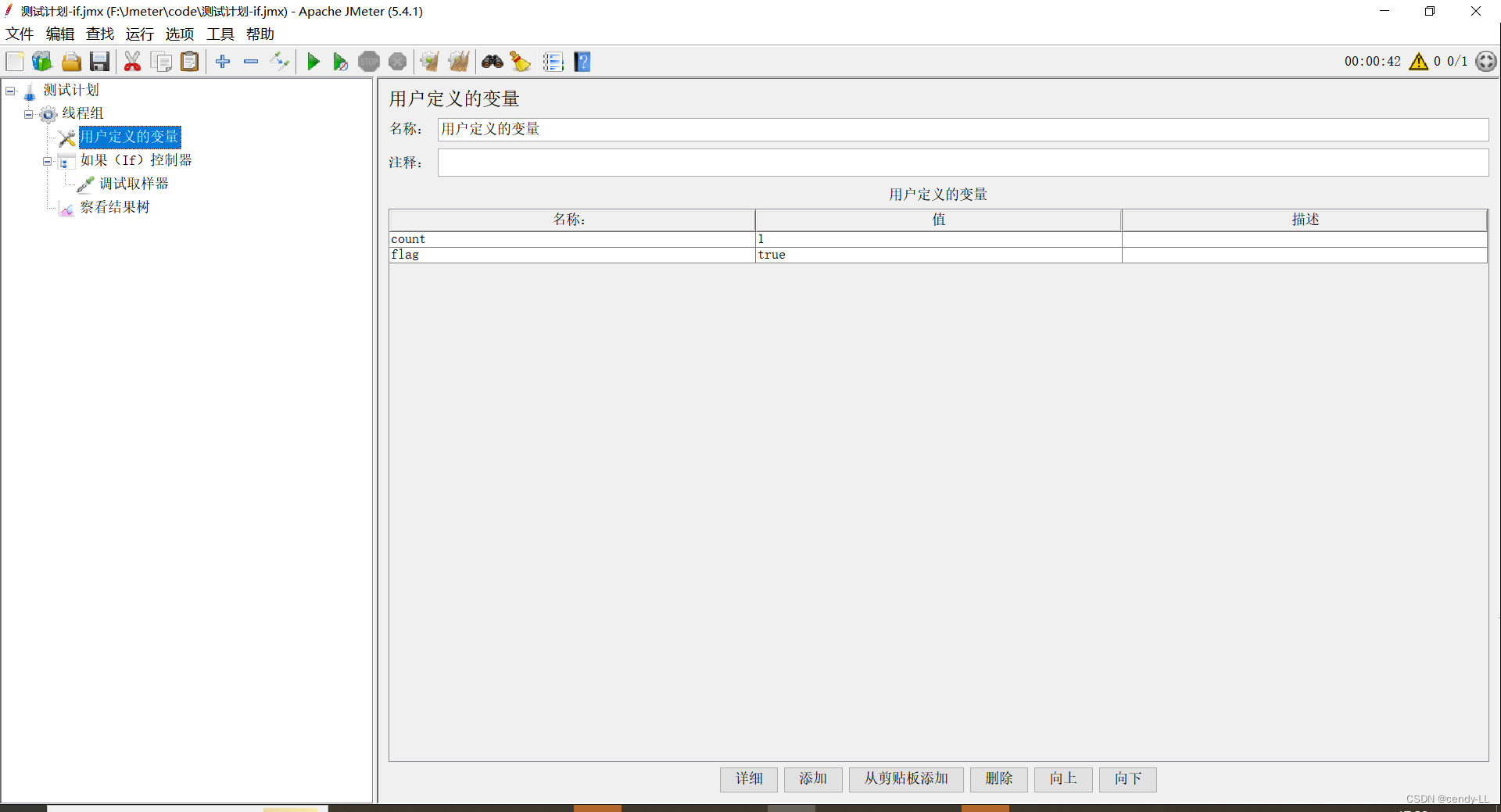Click the 00:00:42 elapsed time display
This screenshot has height=812, width=1501.
[x=1373, y=62]
